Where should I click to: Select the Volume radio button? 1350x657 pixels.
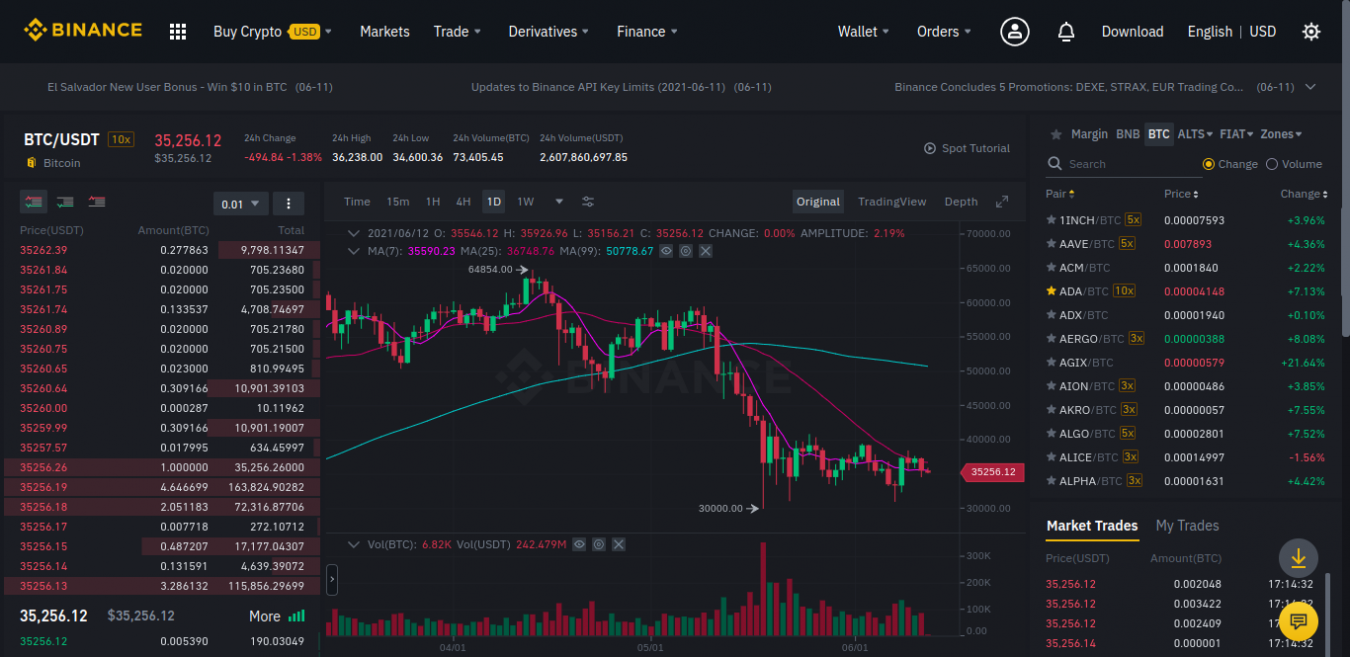1272,164
